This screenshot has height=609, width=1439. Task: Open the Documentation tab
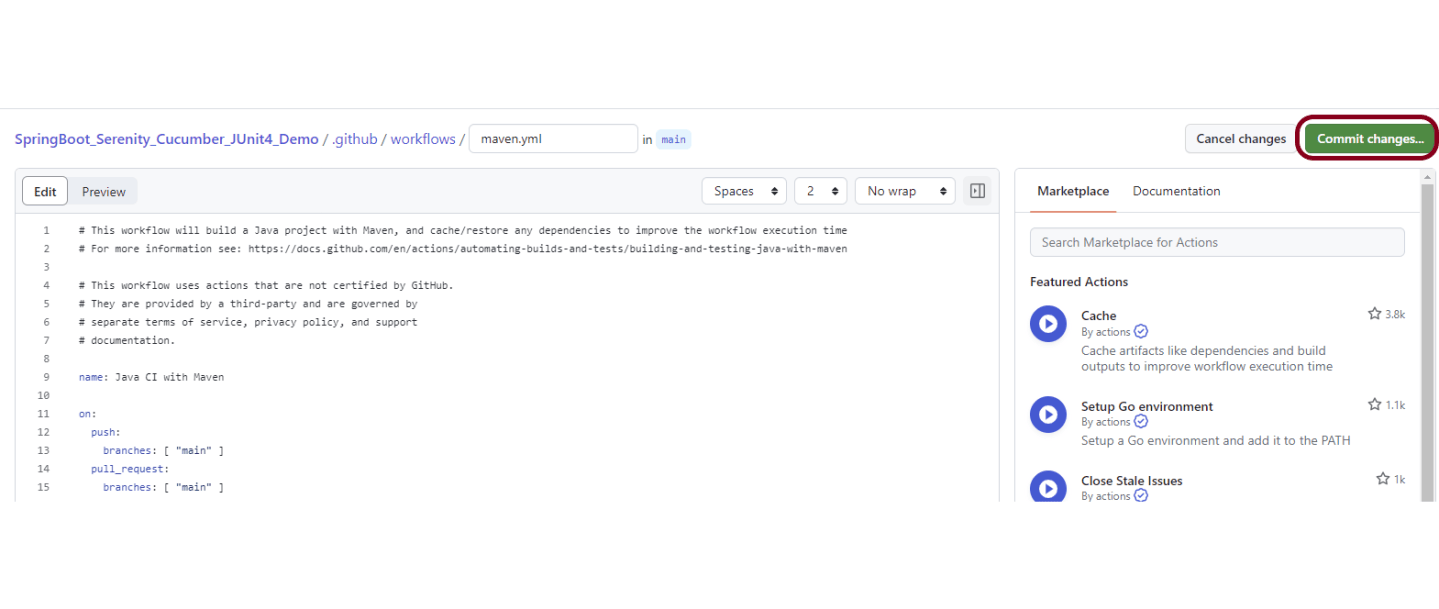[1176, 191]
